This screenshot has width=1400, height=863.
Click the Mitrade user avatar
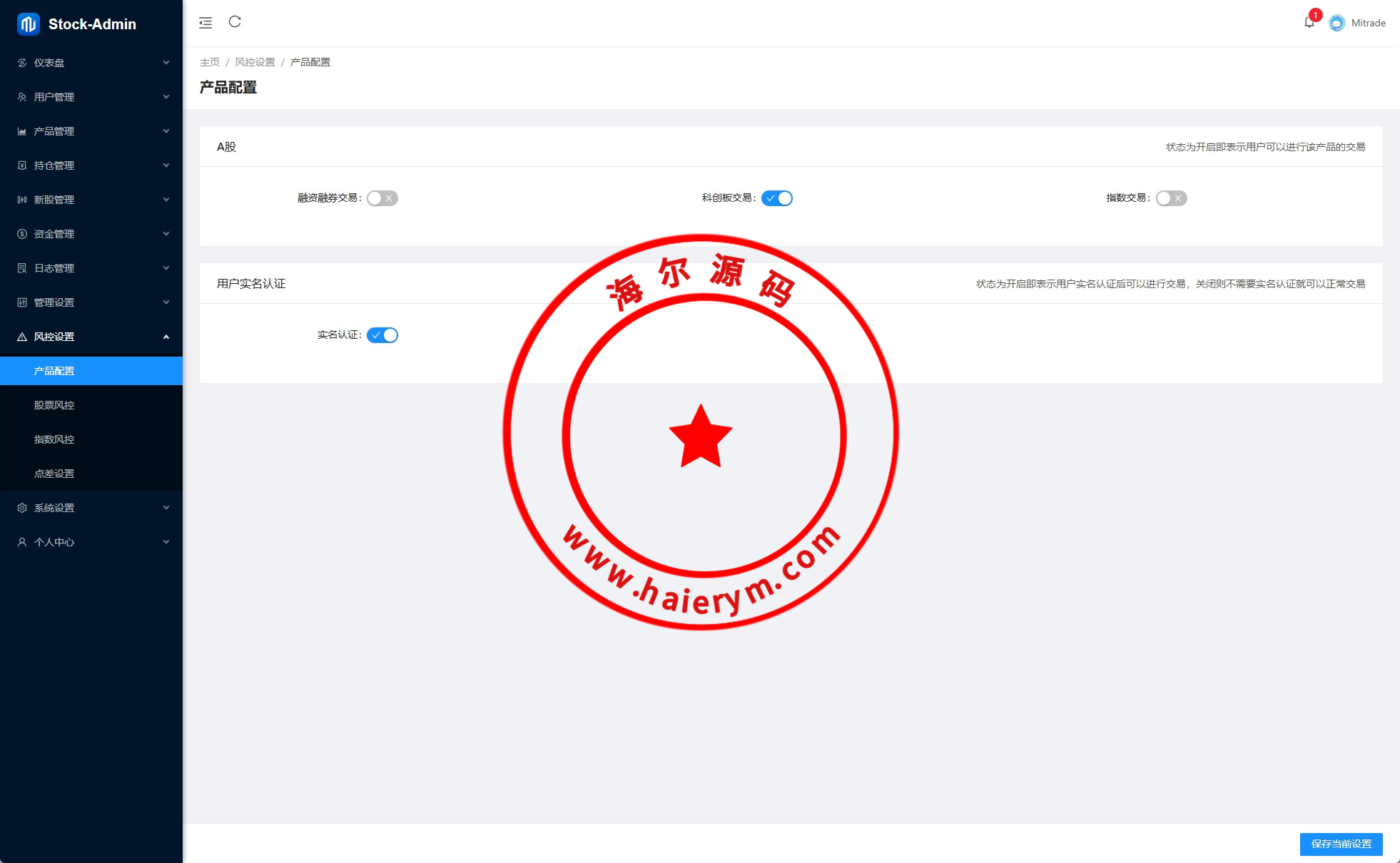pyautogui.click(x=1336, y=23)
